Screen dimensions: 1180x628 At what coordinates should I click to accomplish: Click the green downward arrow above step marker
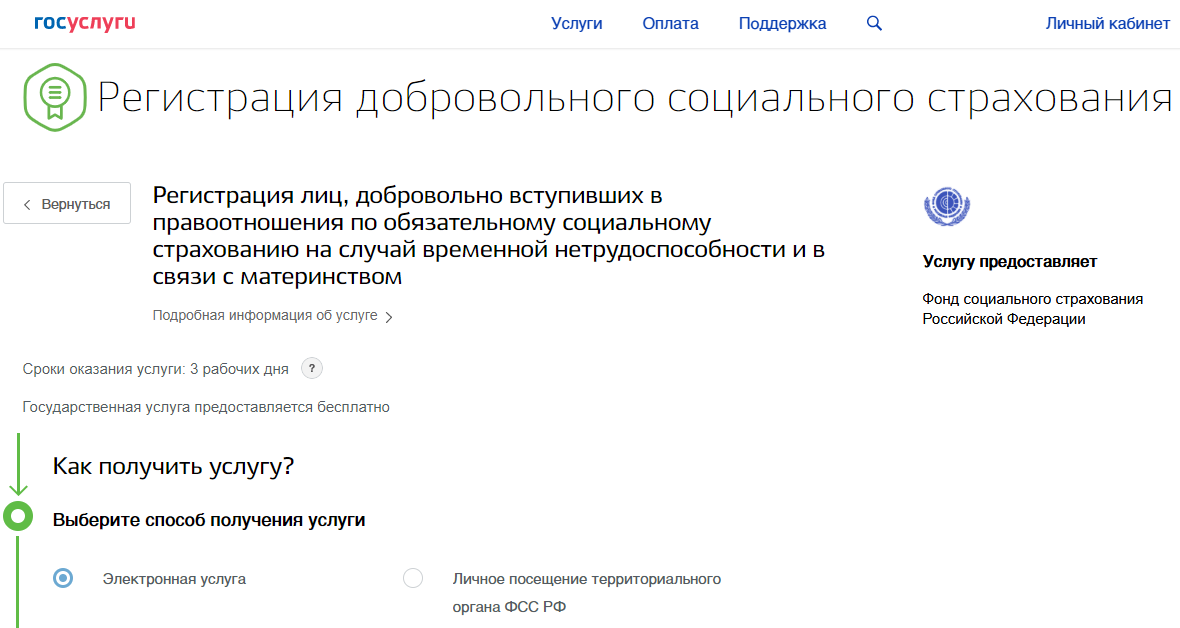point(18,487)
